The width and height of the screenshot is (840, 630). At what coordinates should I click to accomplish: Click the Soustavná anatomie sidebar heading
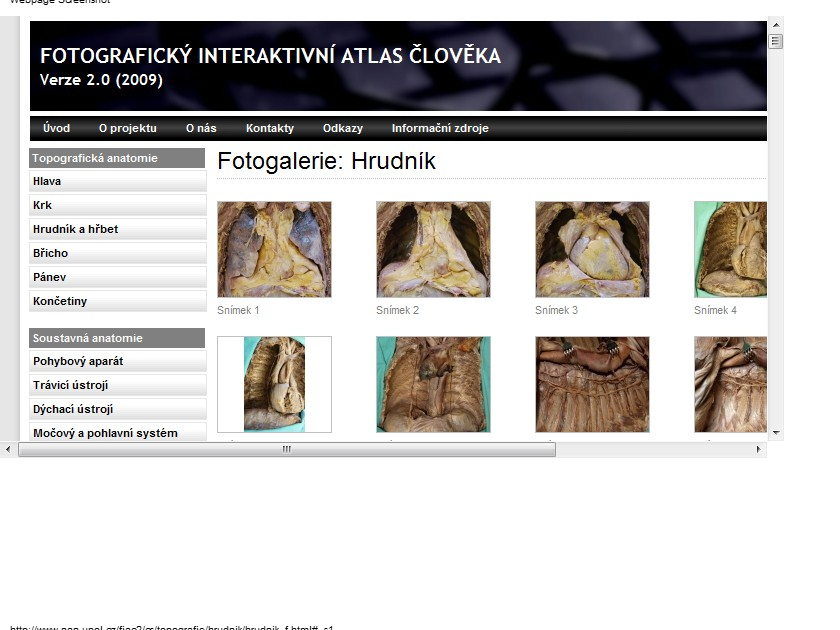coord(117,338)
